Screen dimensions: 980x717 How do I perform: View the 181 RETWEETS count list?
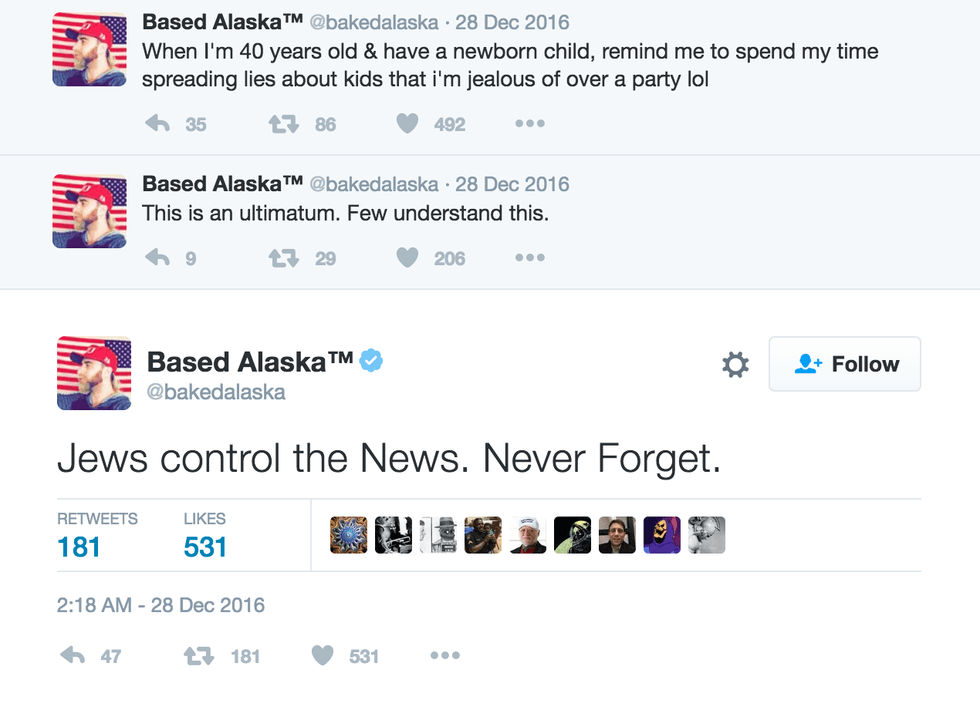pyautogui.click(x=79, y=546)
